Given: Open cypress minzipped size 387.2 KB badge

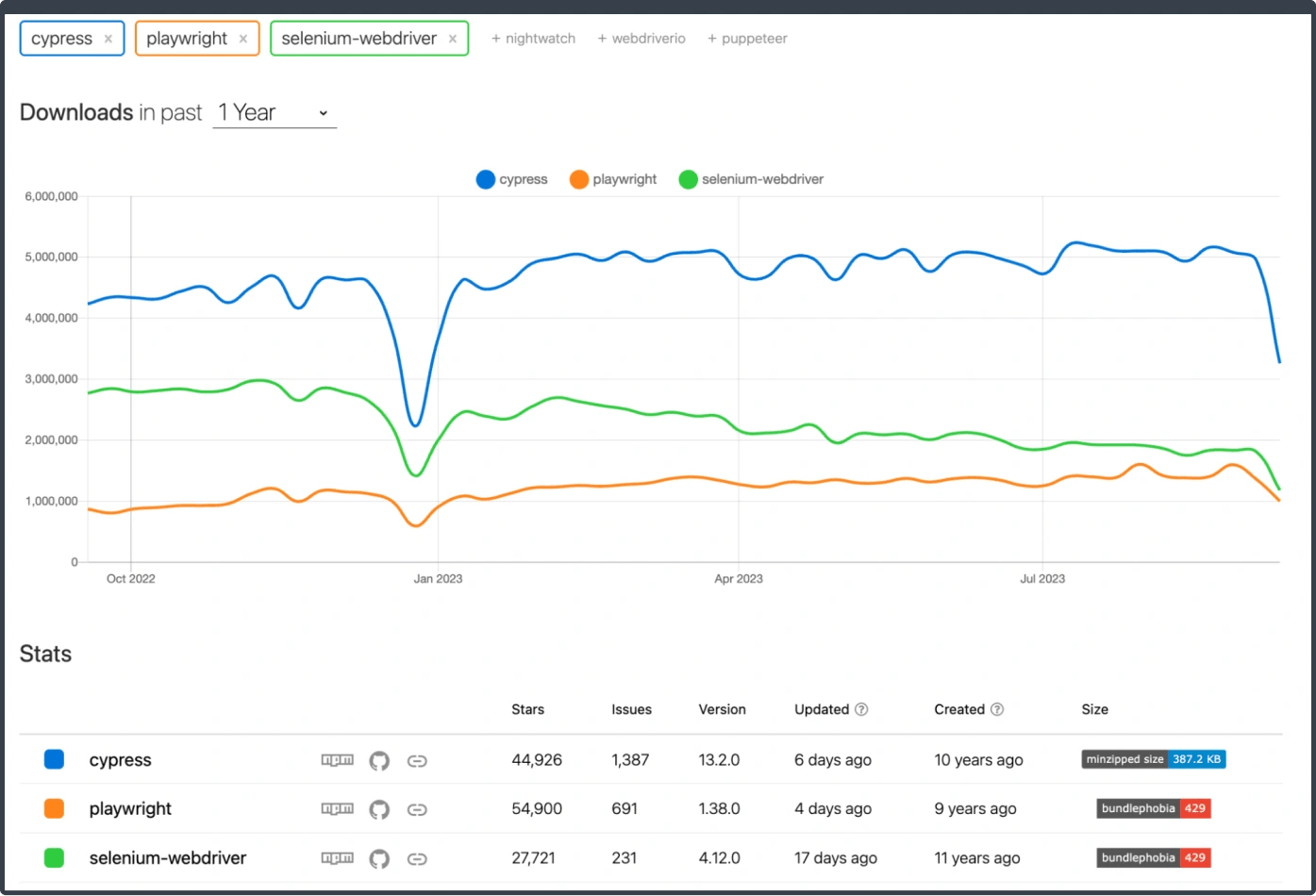Looking at the screenshot, I should point(1154,759).
